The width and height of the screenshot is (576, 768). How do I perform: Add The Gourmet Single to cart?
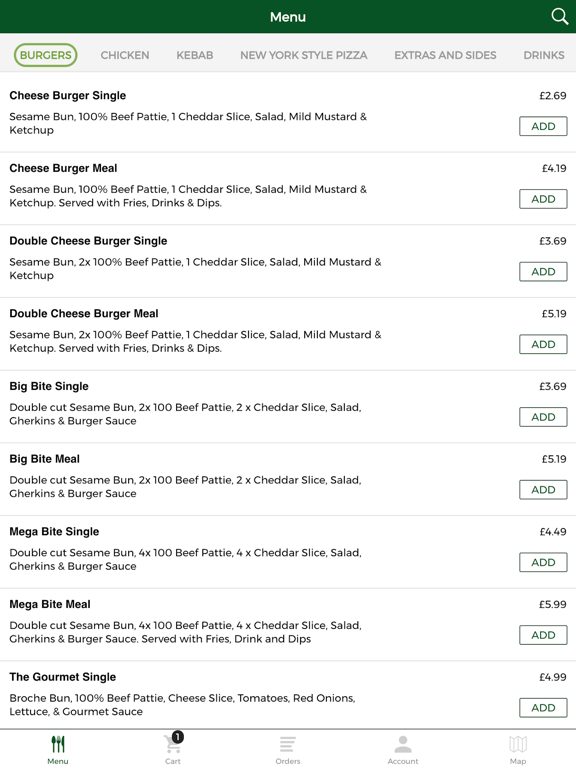pyautogui.click(x=543, y=708)
